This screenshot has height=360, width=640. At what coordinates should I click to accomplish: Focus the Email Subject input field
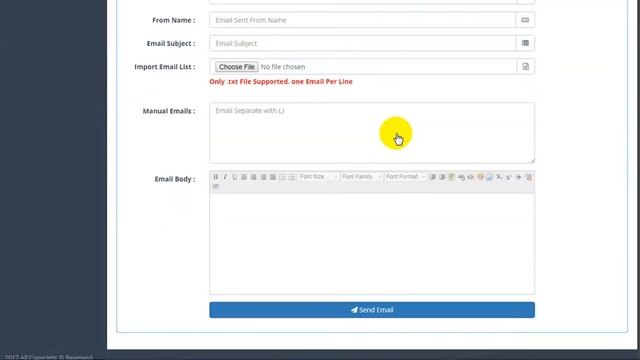coord(362,43)
